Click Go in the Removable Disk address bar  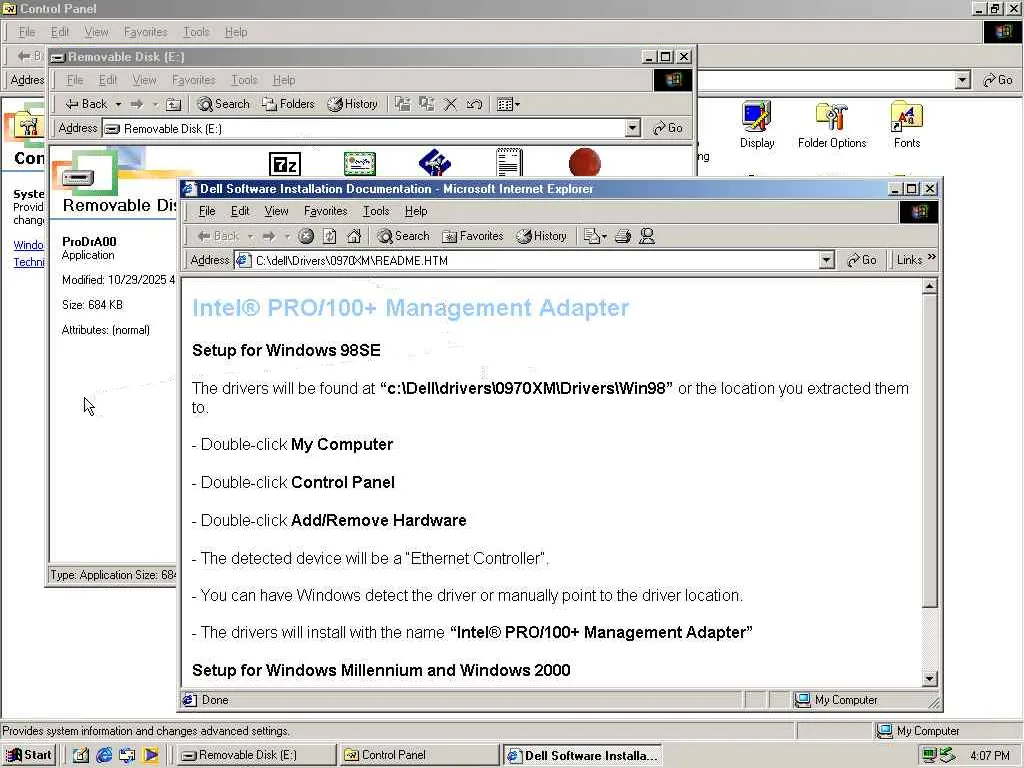tap(668, 128)
